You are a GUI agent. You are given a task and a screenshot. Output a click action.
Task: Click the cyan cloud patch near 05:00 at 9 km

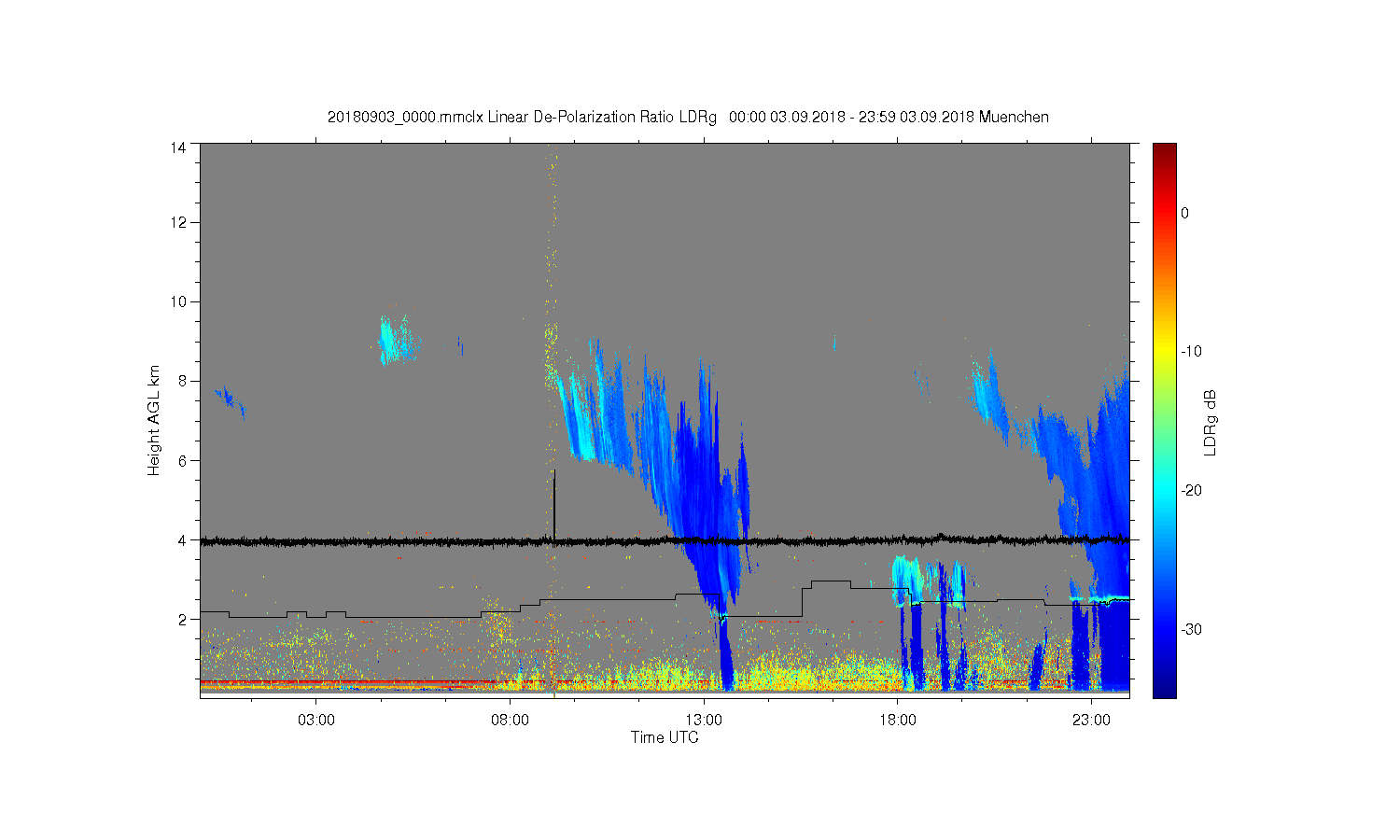click(396, 340)
